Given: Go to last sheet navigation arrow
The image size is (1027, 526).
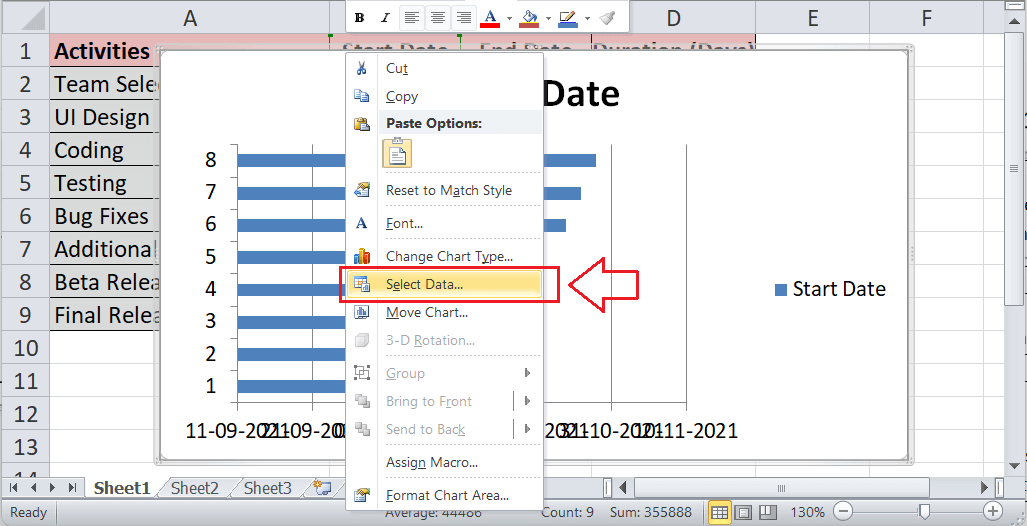Looking at the screenshot, I should click(71, 488).
